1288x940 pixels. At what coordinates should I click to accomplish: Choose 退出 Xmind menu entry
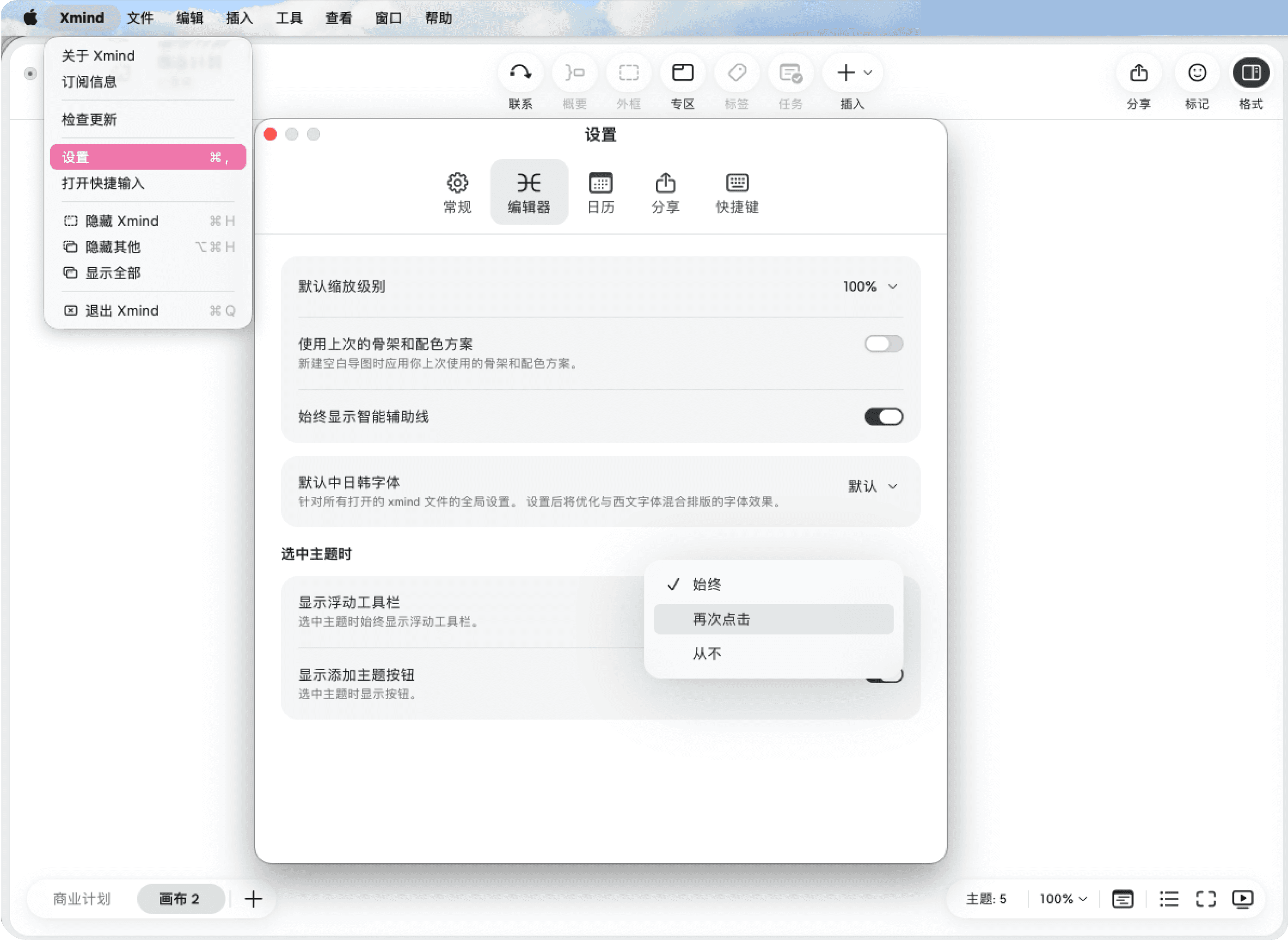pos(148,311)
